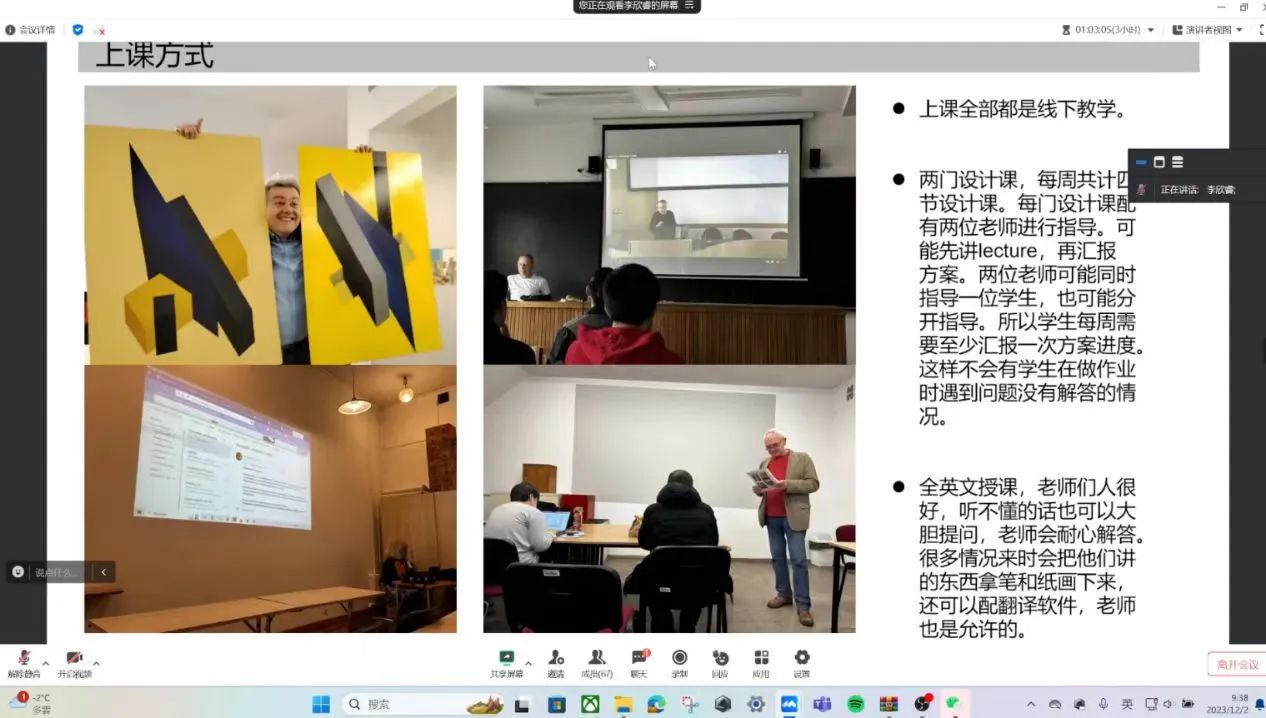1266x718 pixels.
Task: Click the Share Screen (共享屏幕) icon
Action: [x=506, y=660]
